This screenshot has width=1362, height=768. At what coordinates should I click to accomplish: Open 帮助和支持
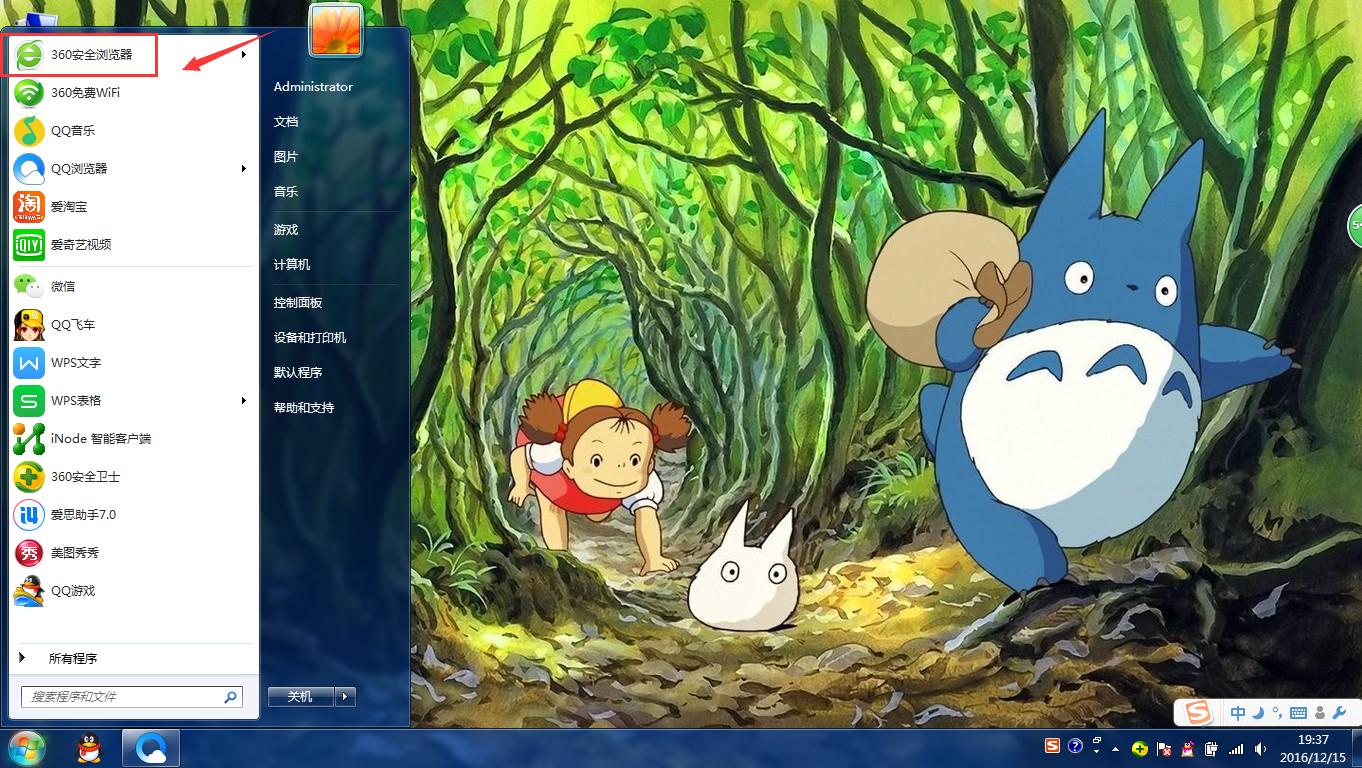[304, 408]
